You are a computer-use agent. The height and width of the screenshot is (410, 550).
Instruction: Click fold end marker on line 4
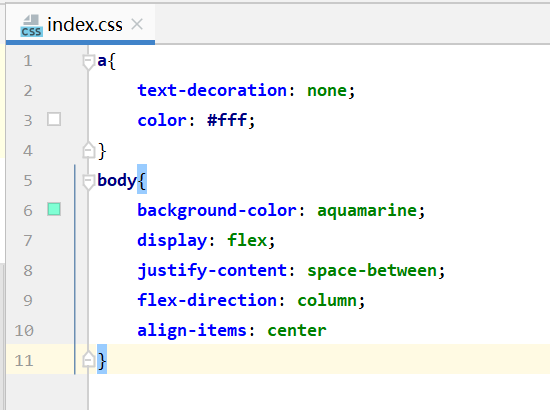[88, 151]
